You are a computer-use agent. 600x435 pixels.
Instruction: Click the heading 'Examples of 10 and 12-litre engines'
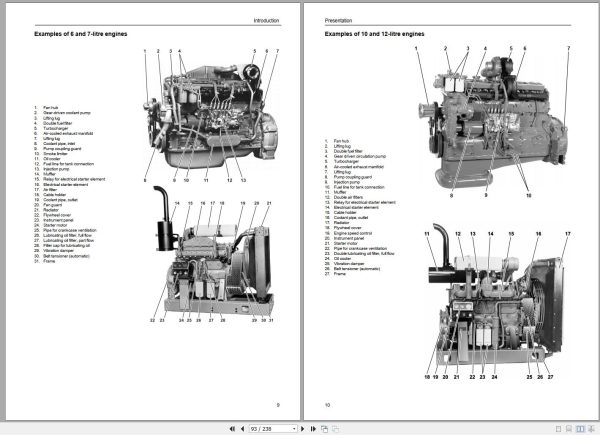click(374, 34)
